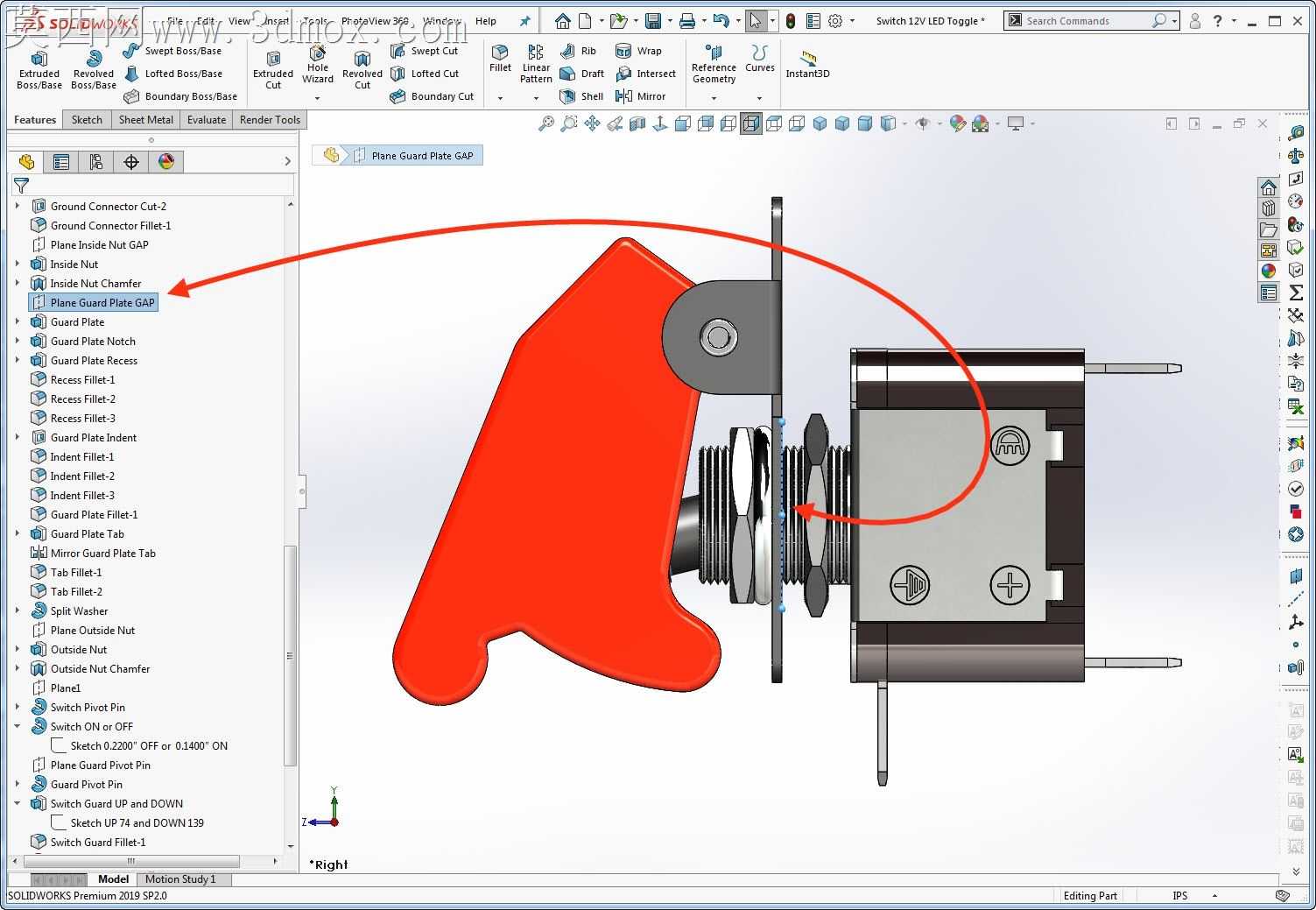Open Appearances color ball in task pane

[1269, 272]
